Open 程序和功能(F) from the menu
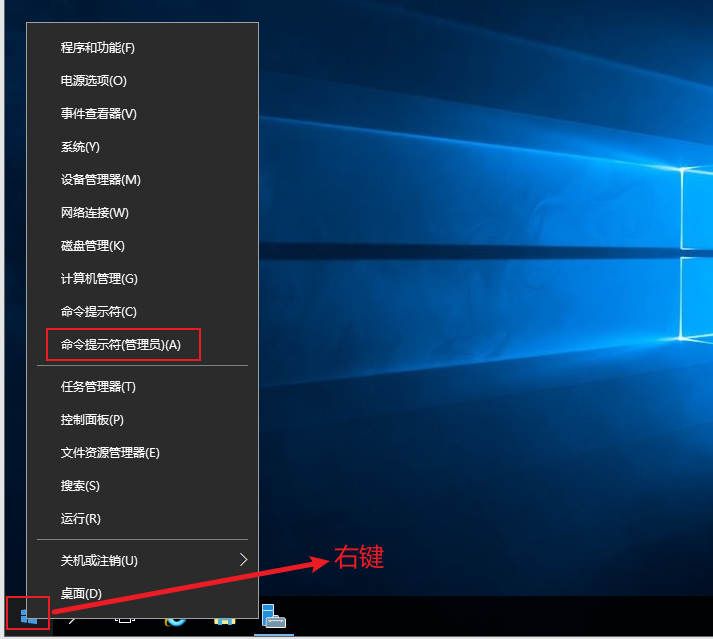Screen dimensions: 713x639 (142, 48)
